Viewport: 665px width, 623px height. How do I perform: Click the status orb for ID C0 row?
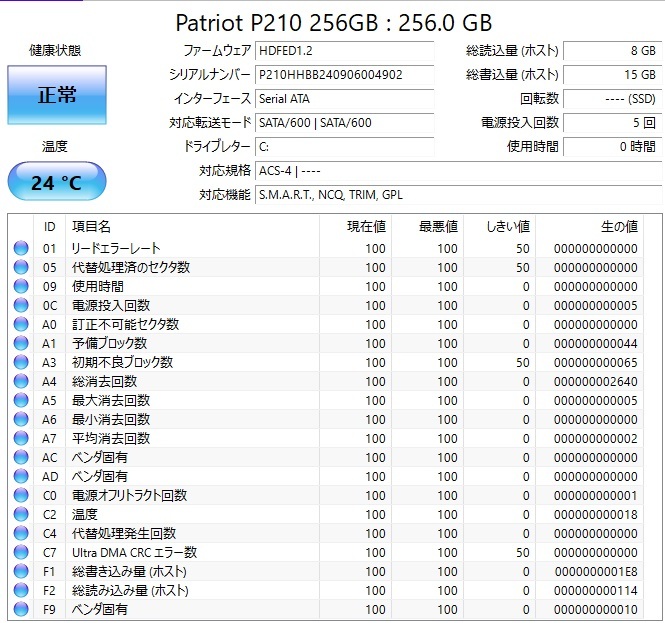(x=21, y=495)
